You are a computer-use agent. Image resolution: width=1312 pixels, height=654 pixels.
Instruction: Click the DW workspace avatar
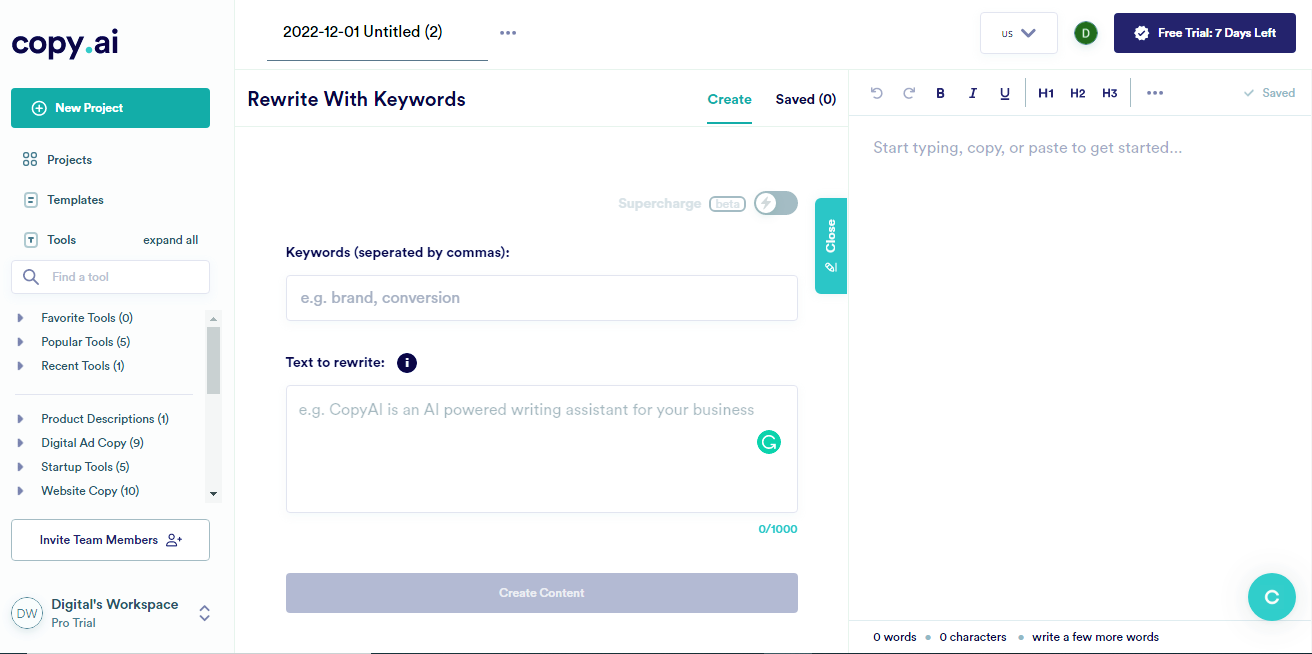[x=27, y=613]
